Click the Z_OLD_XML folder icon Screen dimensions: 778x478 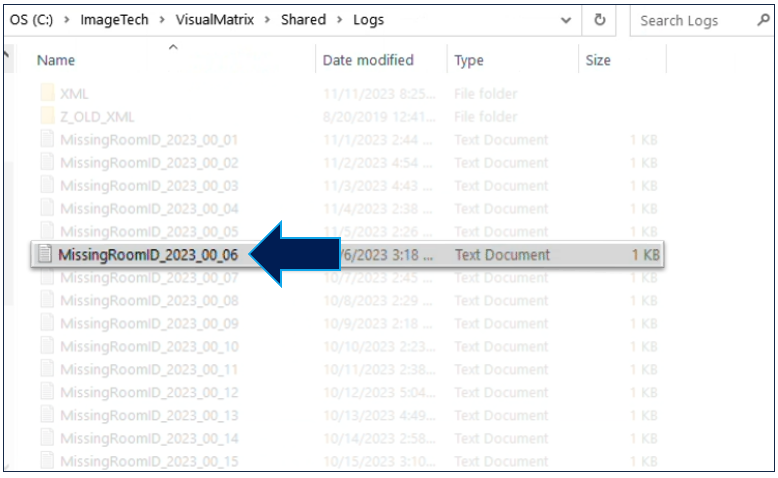tap(46, 117)
